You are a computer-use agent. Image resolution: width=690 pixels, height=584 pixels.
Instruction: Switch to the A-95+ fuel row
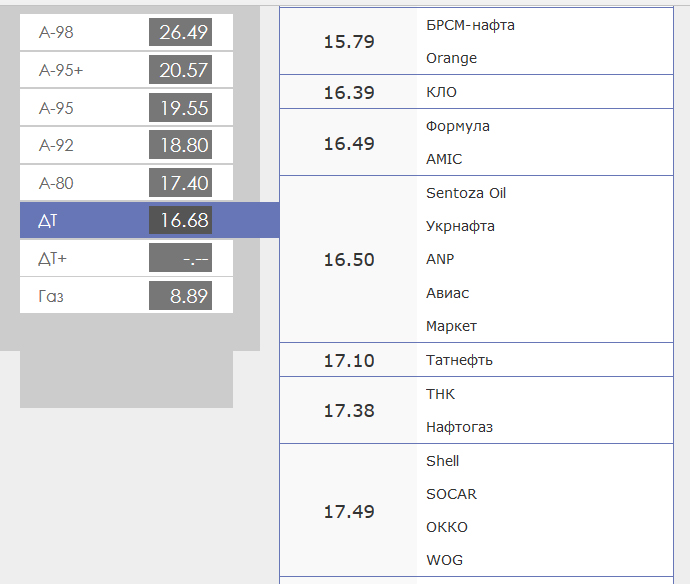point(126,70)
